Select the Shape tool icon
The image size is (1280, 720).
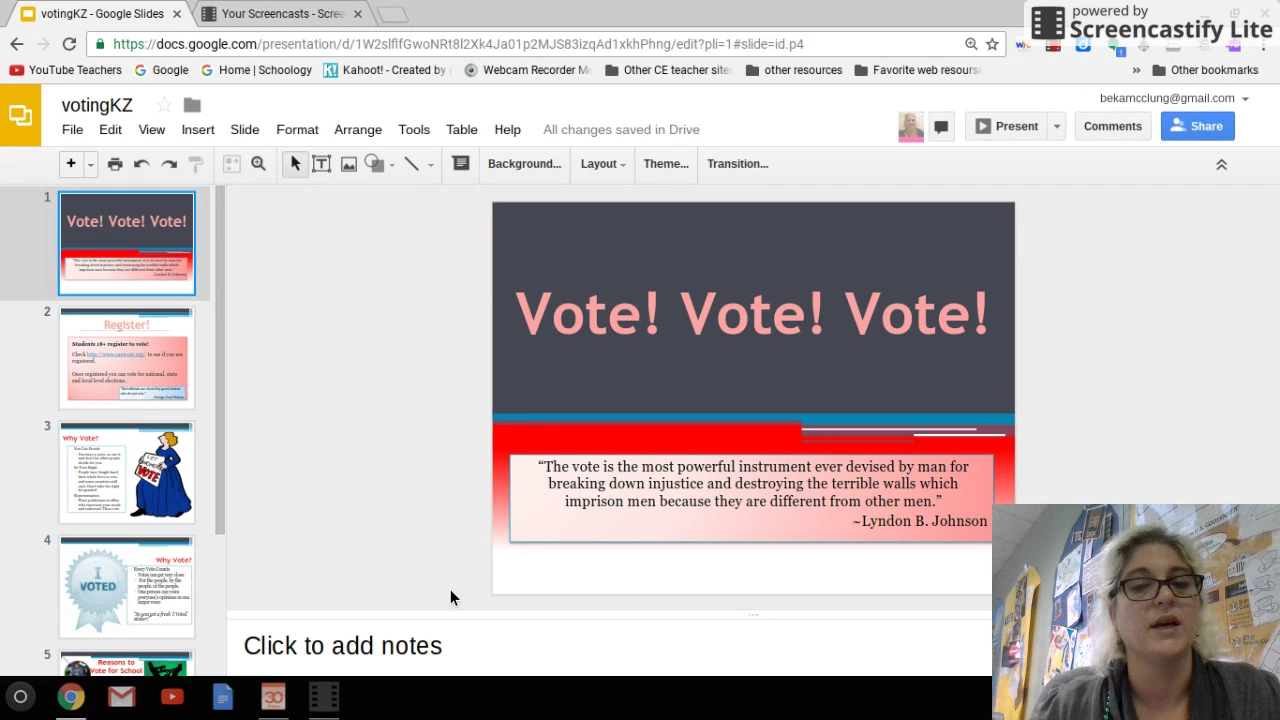point(374,164)
